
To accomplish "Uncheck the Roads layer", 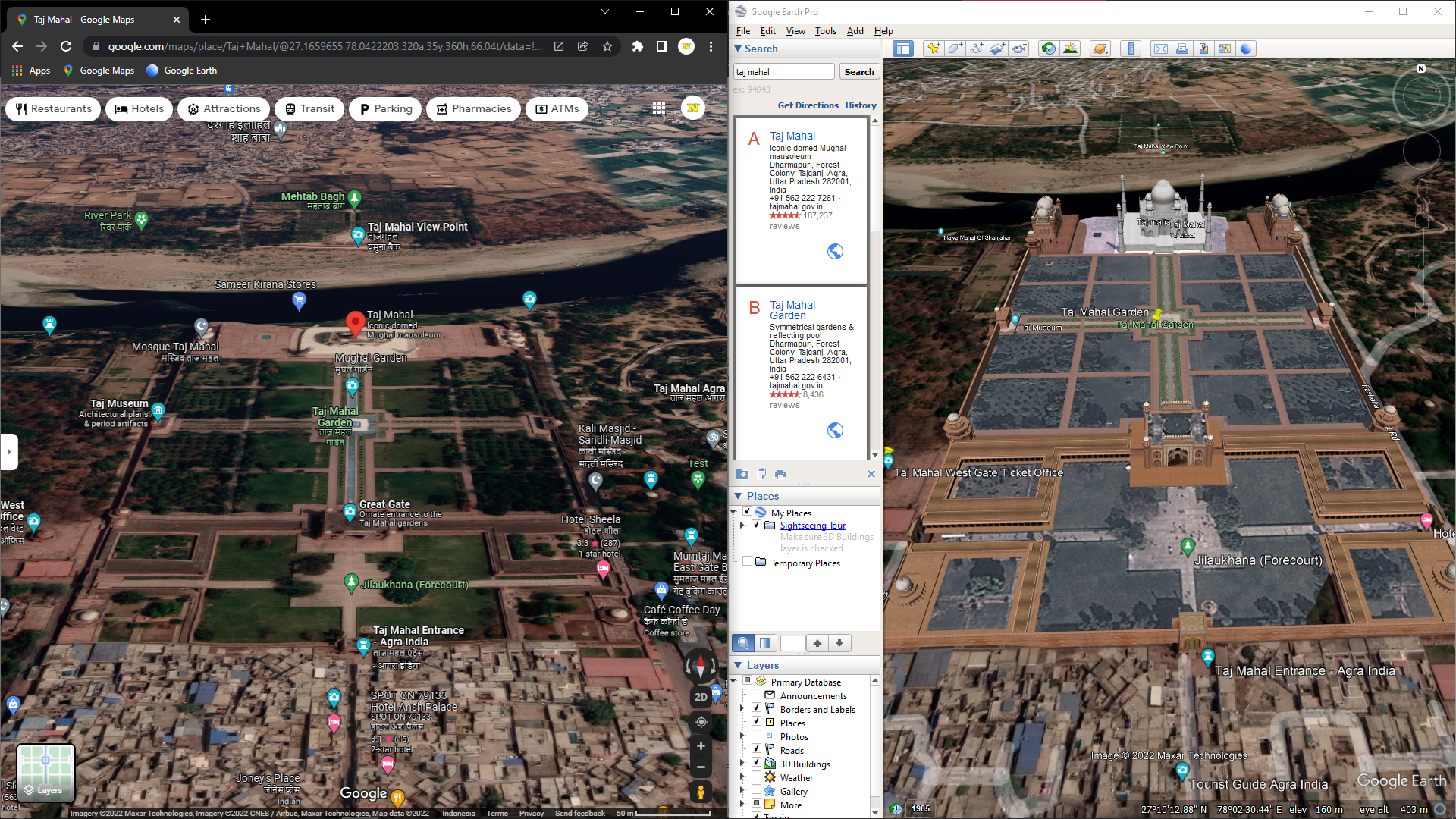I will pos(756,749).
